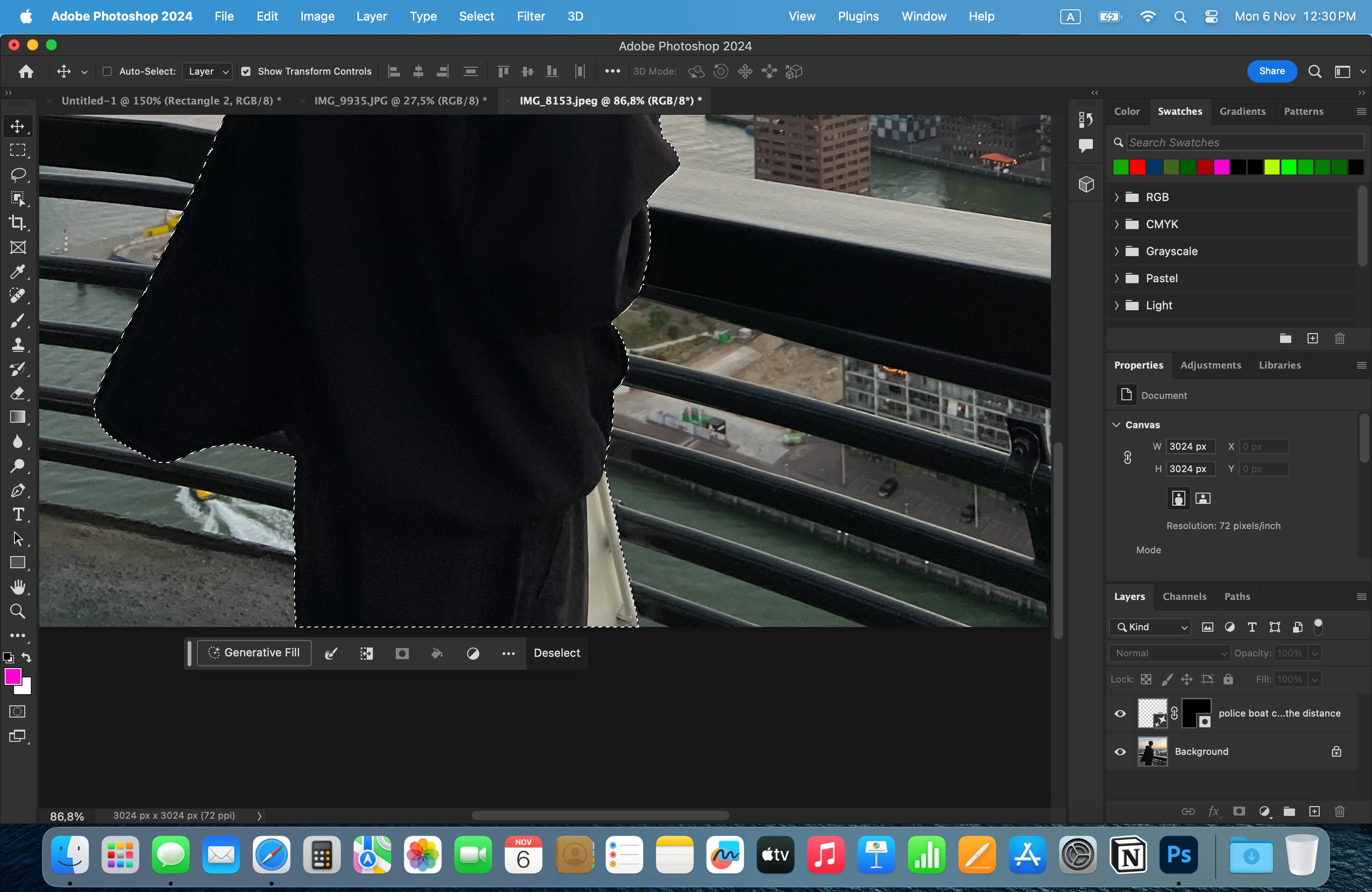Click the Generative Fill button
This screenshot has height=892, width=1372.
coord(254,653)
